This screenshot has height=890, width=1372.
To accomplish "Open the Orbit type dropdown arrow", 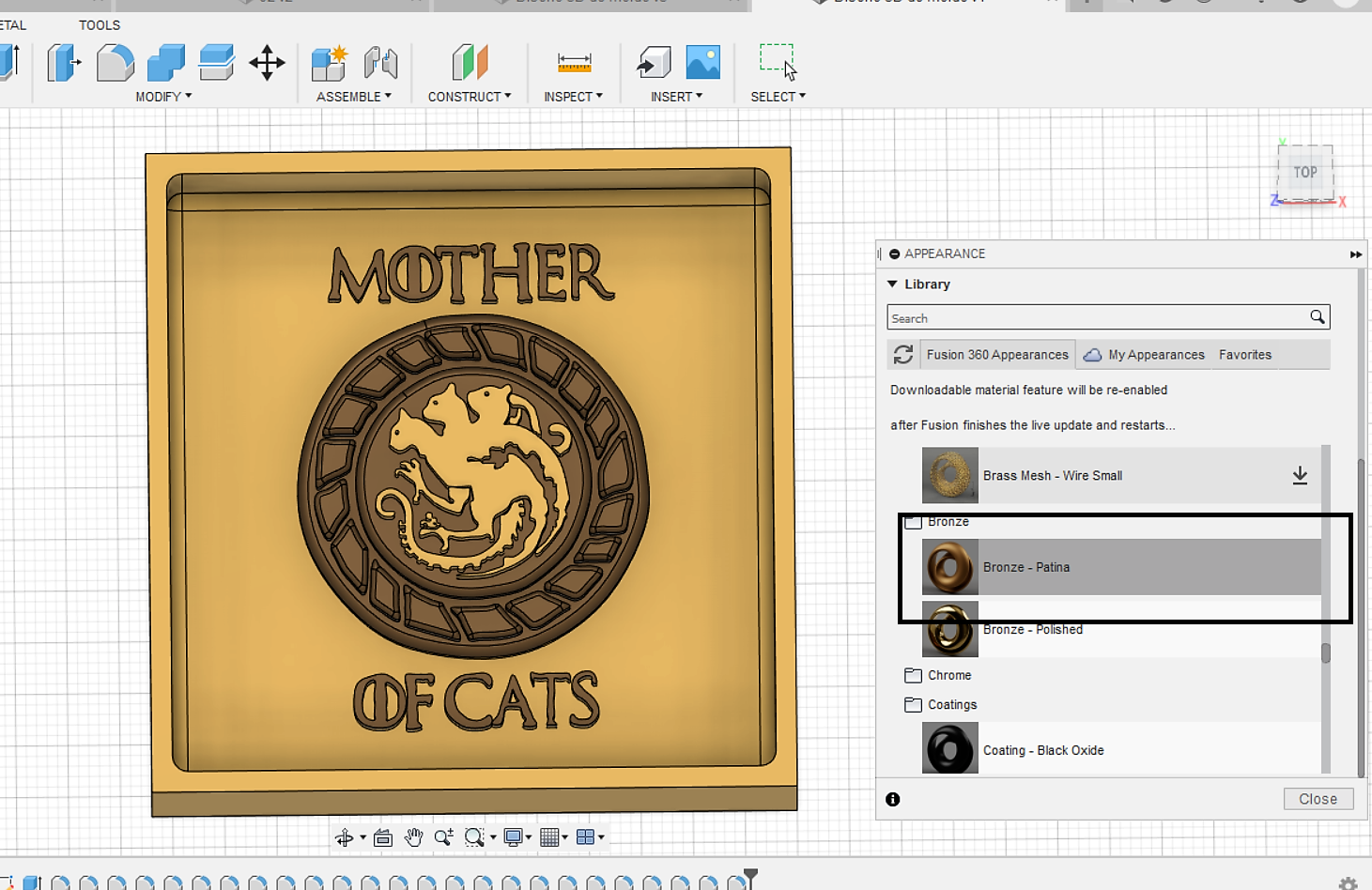I will click(x=362, y=837).
